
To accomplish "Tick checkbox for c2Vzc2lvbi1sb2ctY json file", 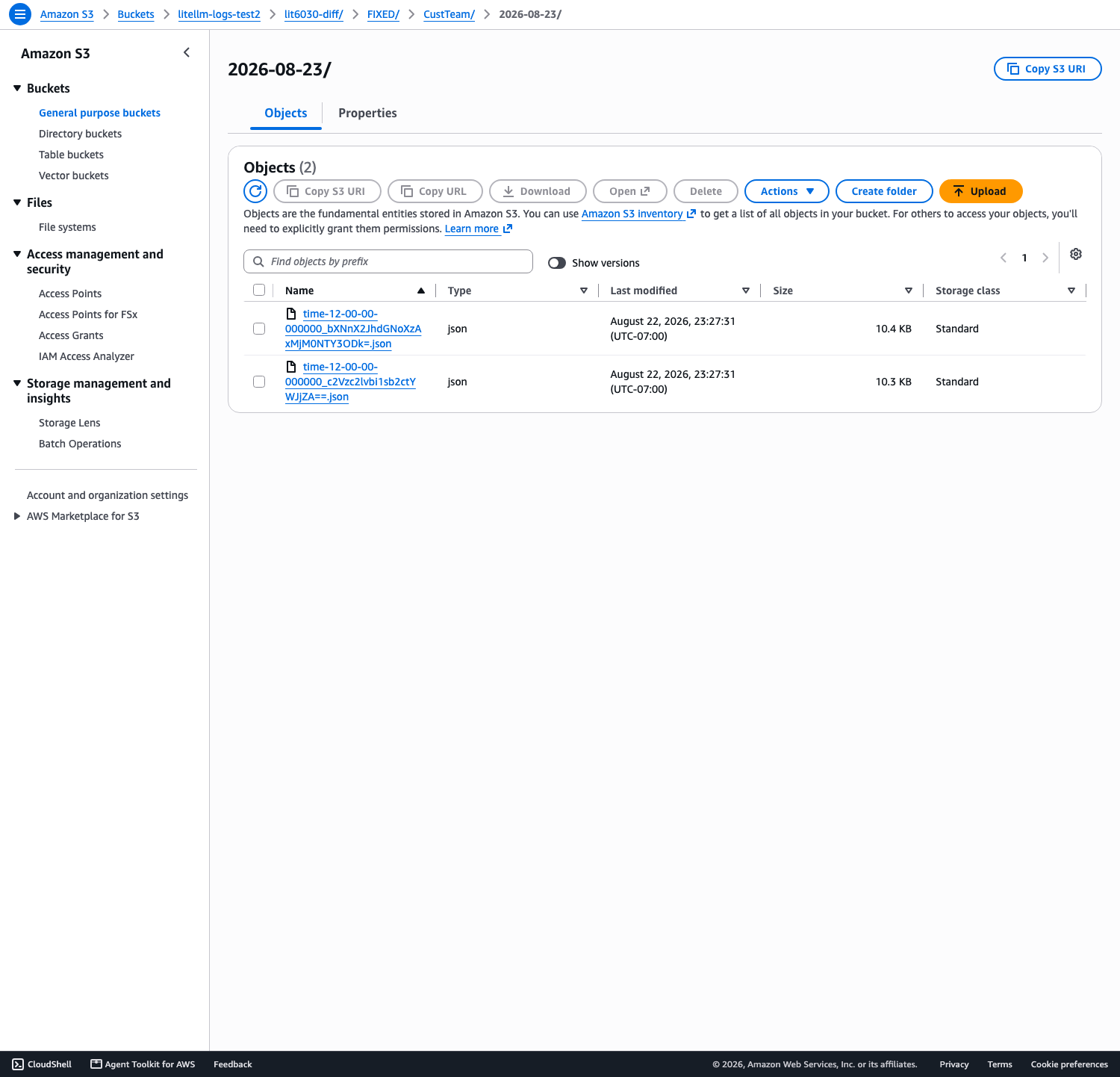I will click(259, 382).
